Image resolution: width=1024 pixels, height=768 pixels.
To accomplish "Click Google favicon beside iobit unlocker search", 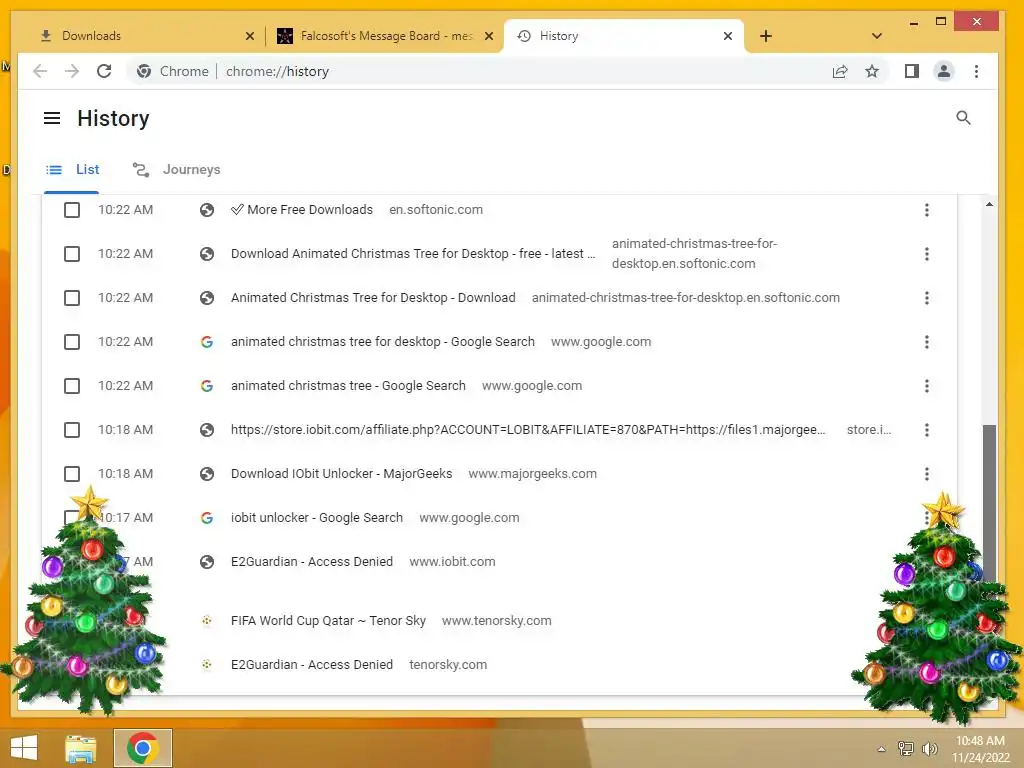I will 206,518.
